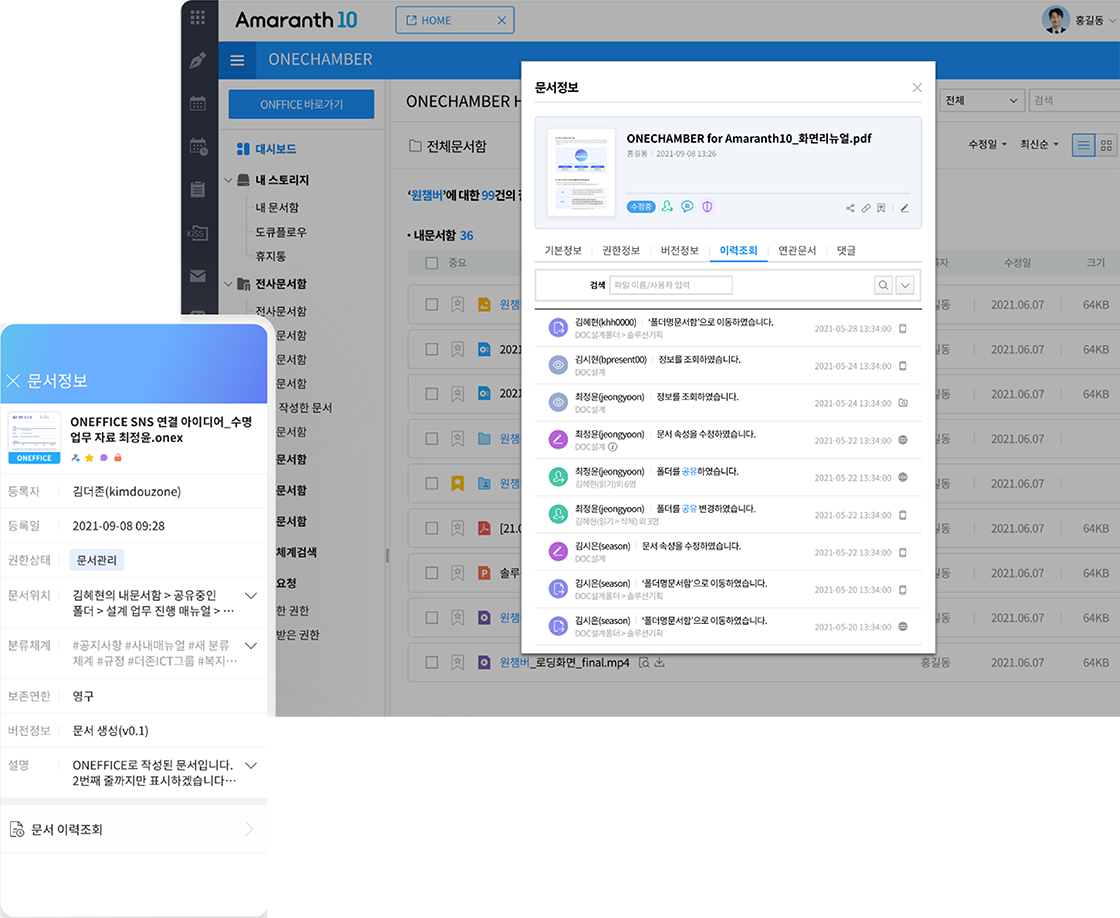Switch to the 기본정보 tab
1120x918 pixels.
(563, 250)
